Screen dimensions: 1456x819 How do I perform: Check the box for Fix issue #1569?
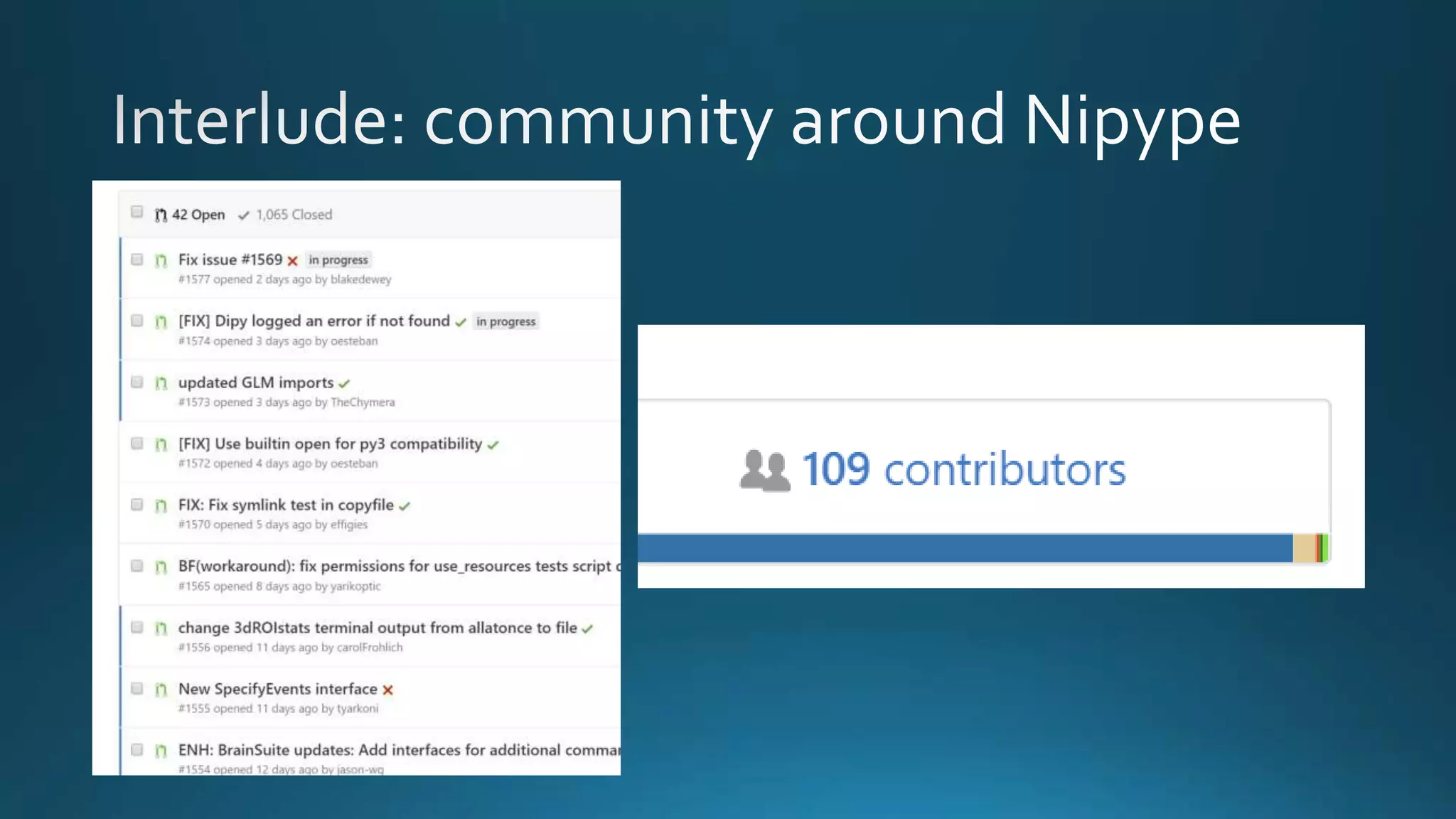click(x=137, y=259)
